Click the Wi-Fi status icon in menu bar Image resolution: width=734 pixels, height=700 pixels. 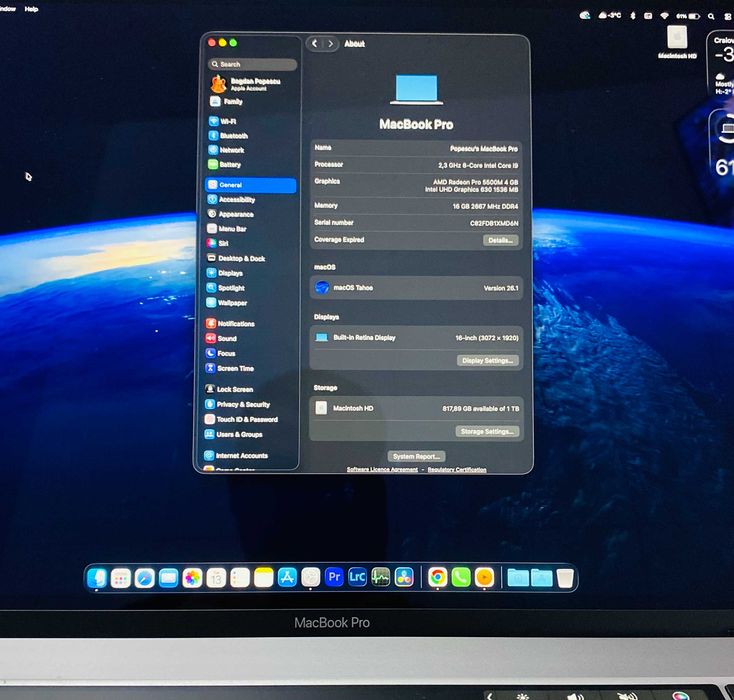click(x=664, y=16)
